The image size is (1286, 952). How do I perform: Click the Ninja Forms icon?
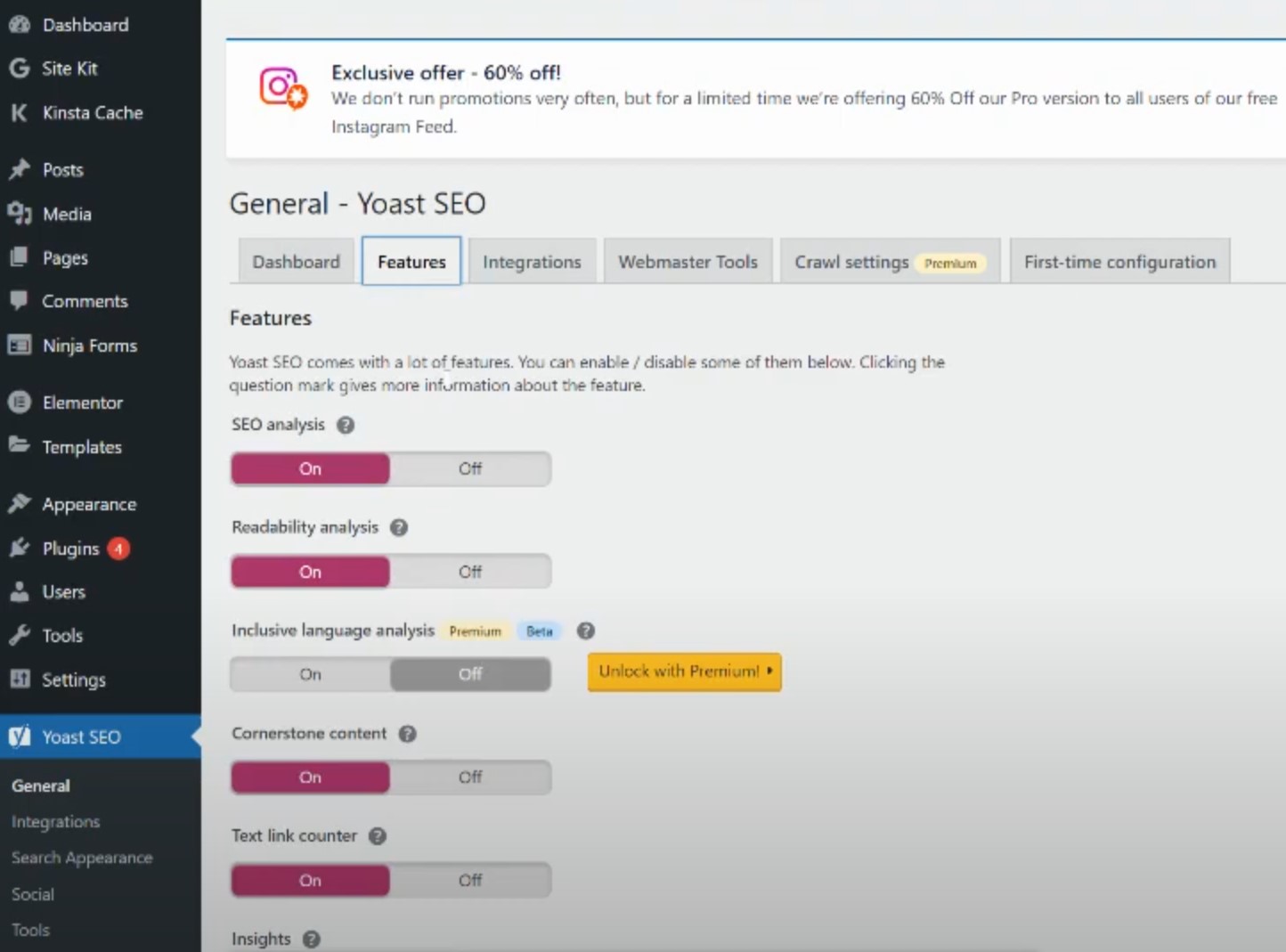20,346
